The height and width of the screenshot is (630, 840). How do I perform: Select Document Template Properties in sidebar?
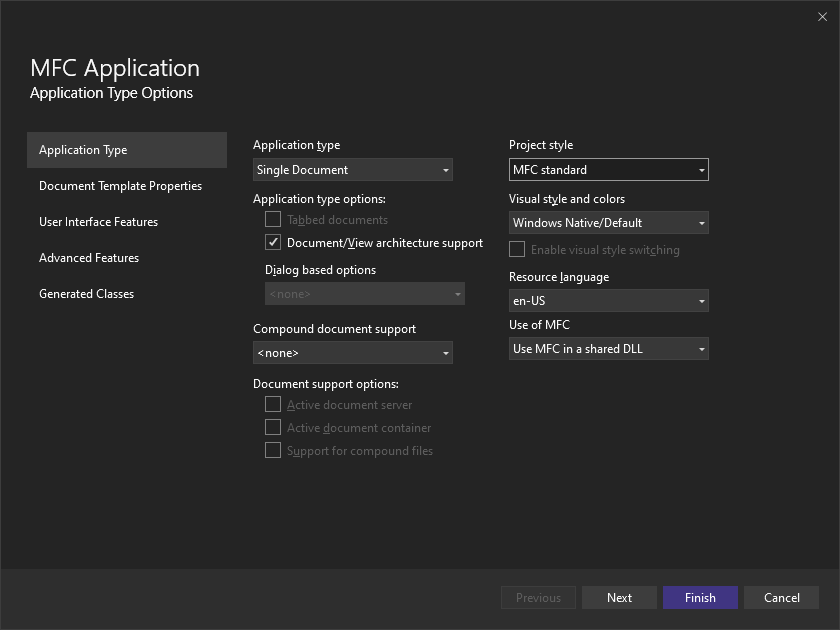tap(119, 186)
